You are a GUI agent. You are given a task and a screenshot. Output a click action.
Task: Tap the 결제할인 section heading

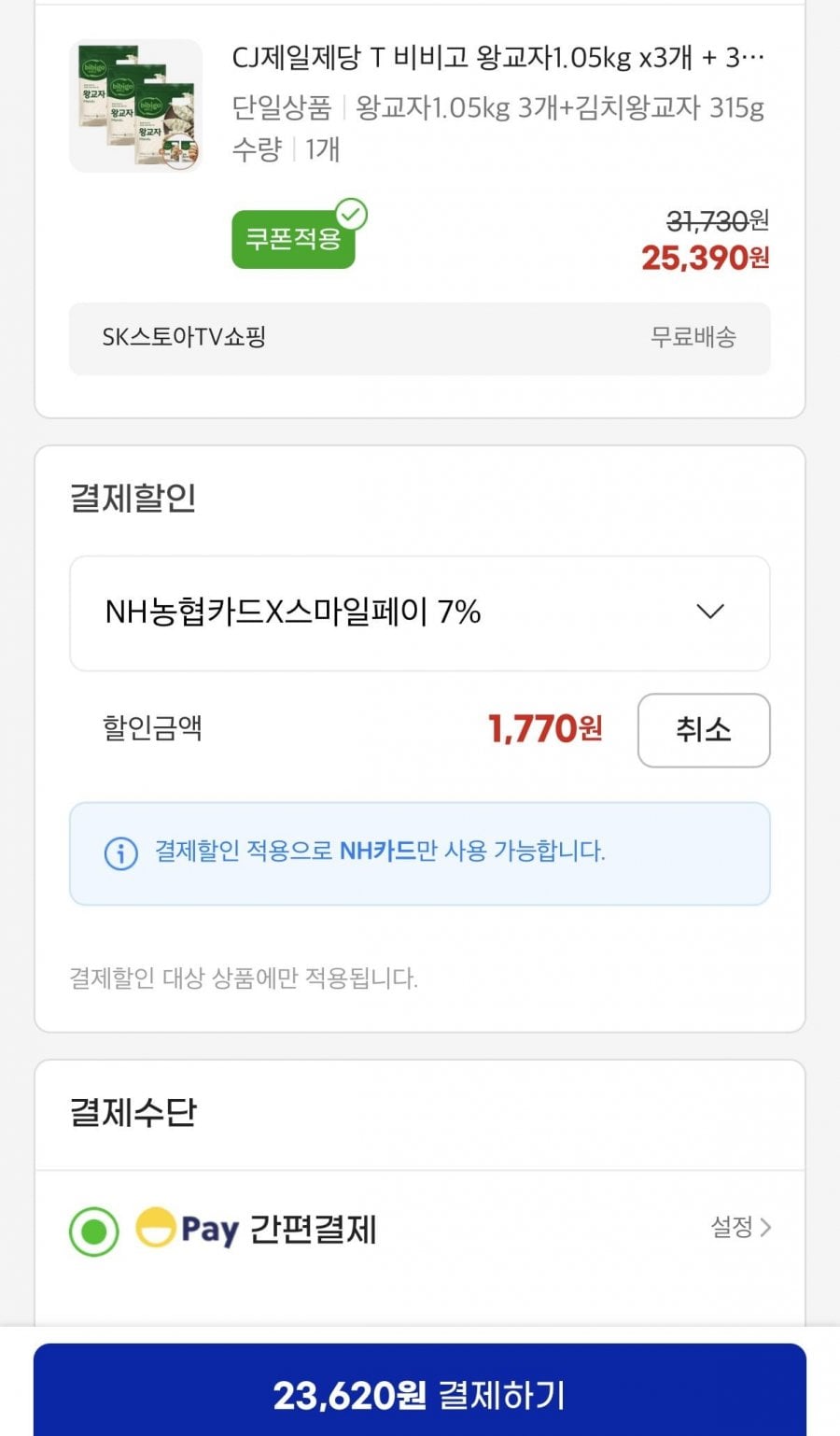coord(133,498)
